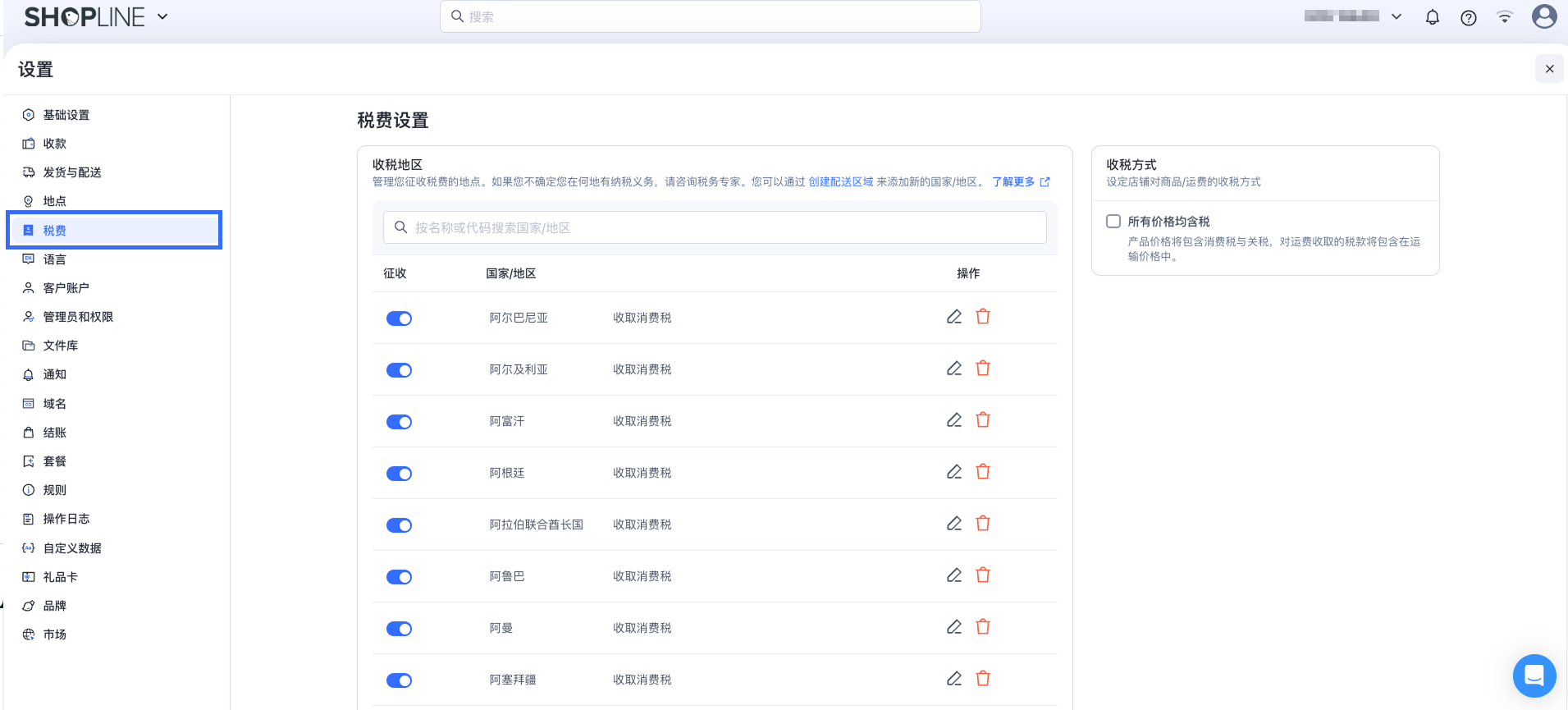Screen dimensions: 1568x710
Task: Expand the SHOPLINE logo dropdown
Action: [x=162, y=16]
